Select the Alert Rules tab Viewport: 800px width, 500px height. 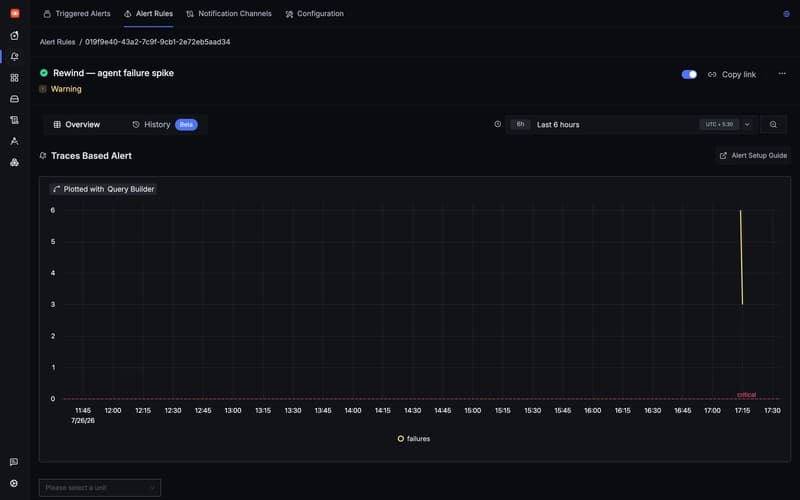pyautogui.click(x=148, y=14)
